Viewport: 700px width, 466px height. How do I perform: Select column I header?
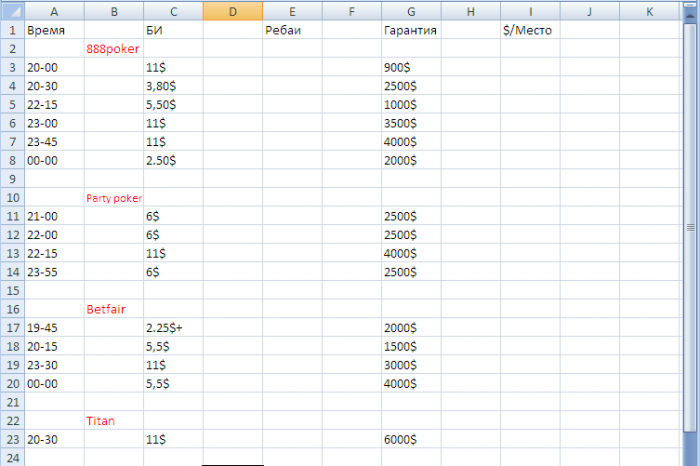[x=530, y=11]
